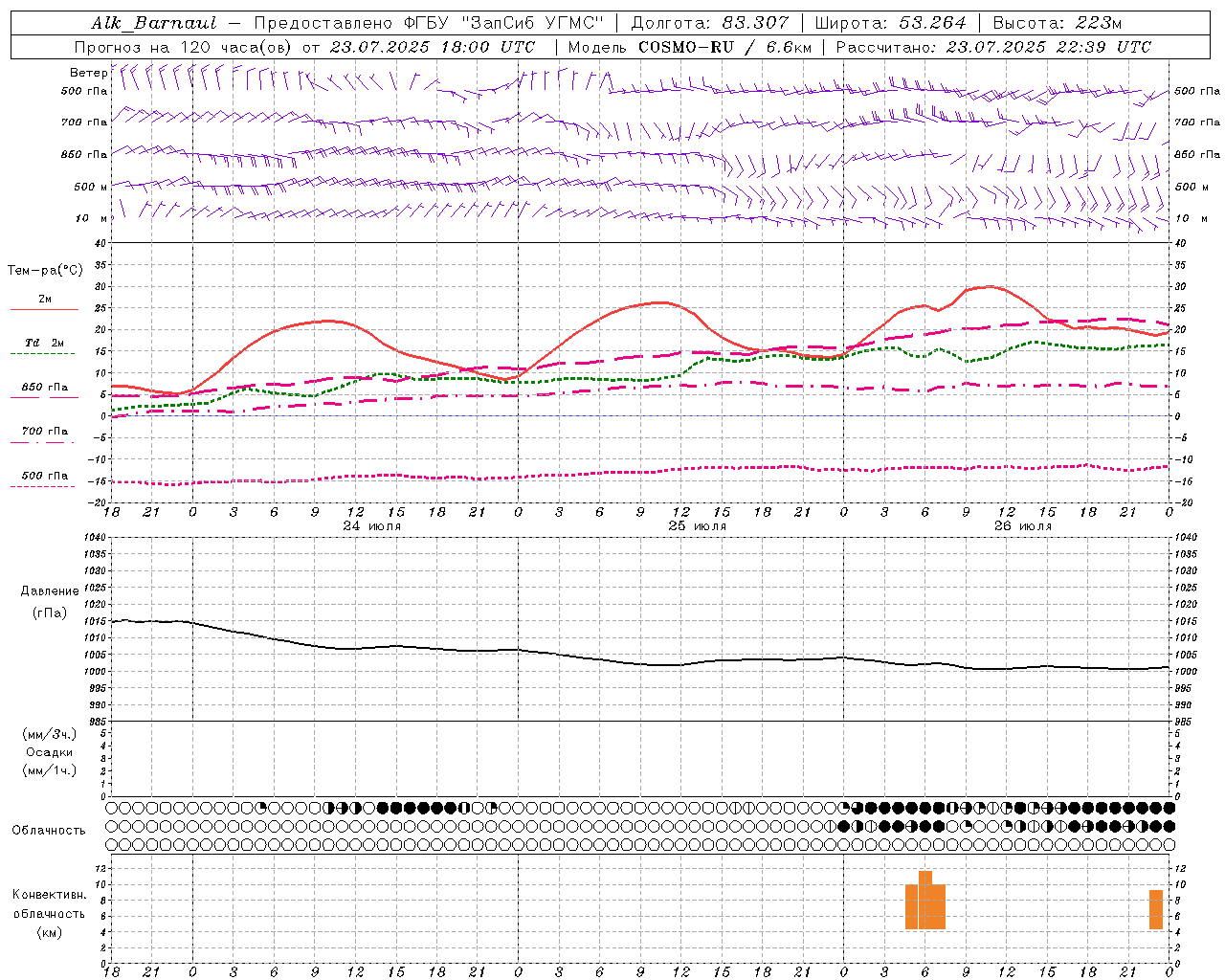The image size is (1225, 980).
Task: Click the '500 м' wind level label on left
Action: click(x=91, y=187)
